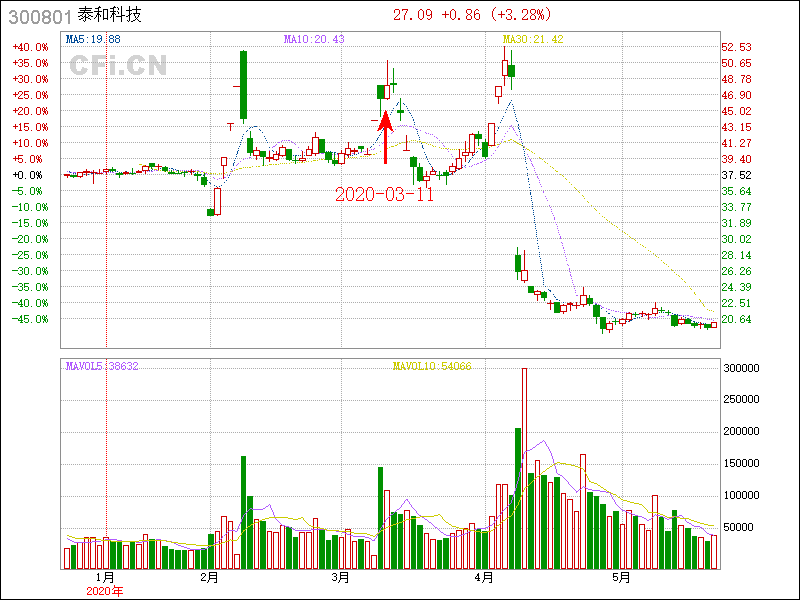Click the -45.0% axis label
The image size is (800, 600).
[31, 319]
